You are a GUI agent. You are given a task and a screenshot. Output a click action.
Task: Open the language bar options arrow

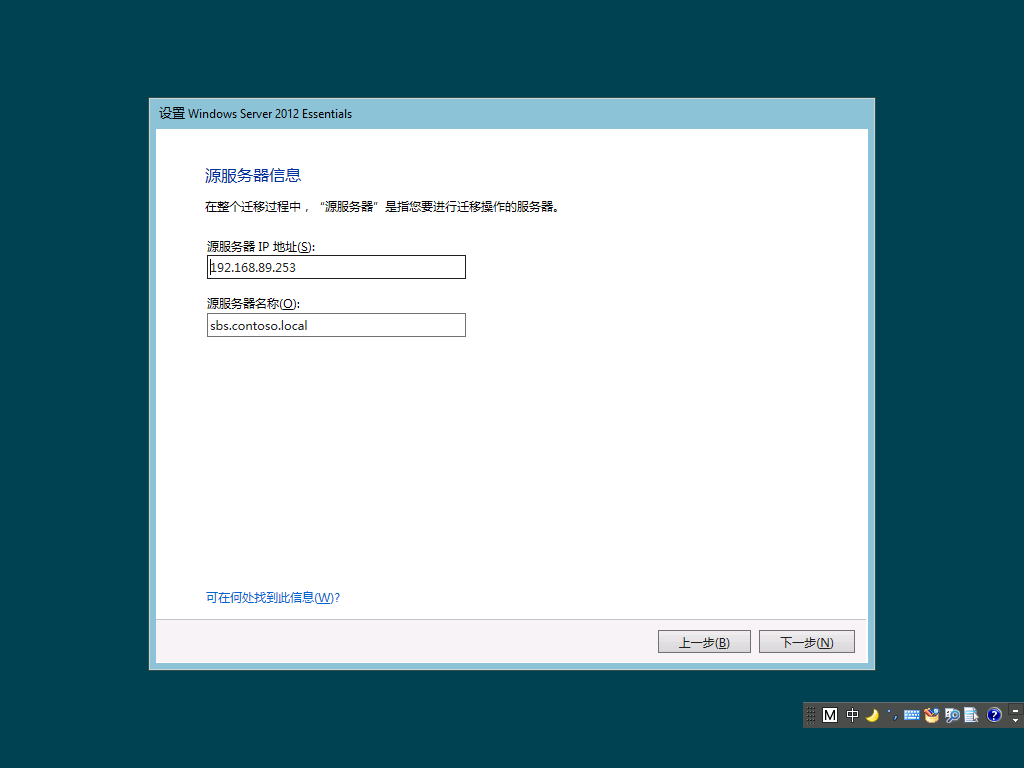1016,720
